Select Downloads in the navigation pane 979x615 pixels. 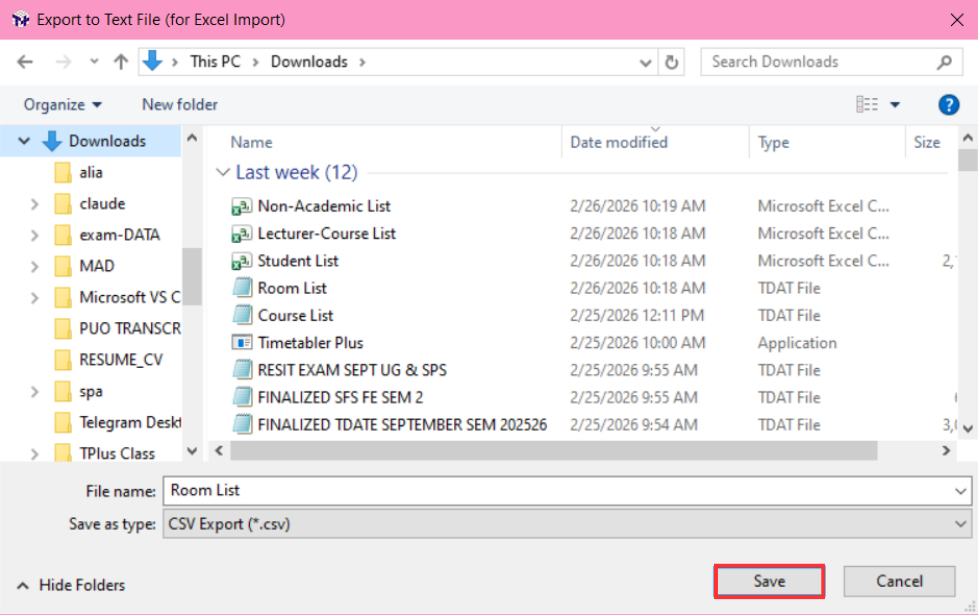point(107,141)
